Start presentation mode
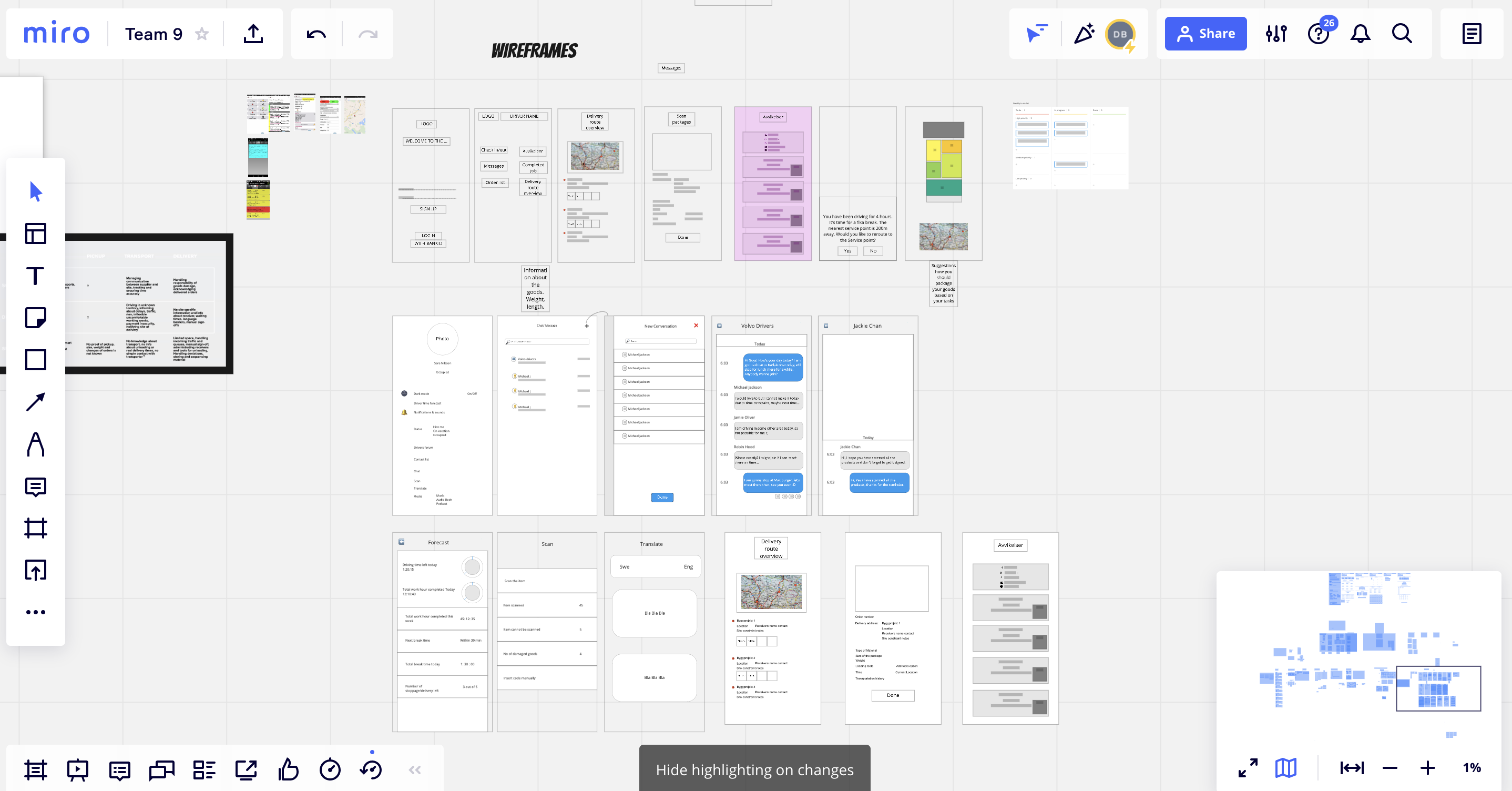This screenshot has width=1512, height=791. (x=77, y=770)
